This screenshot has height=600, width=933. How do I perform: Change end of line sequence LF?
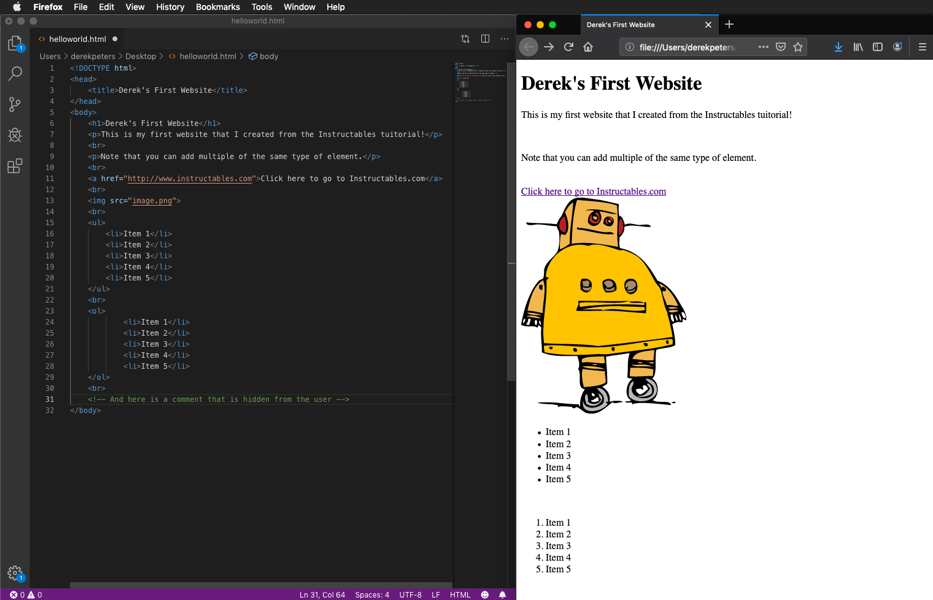coord(436,595)
